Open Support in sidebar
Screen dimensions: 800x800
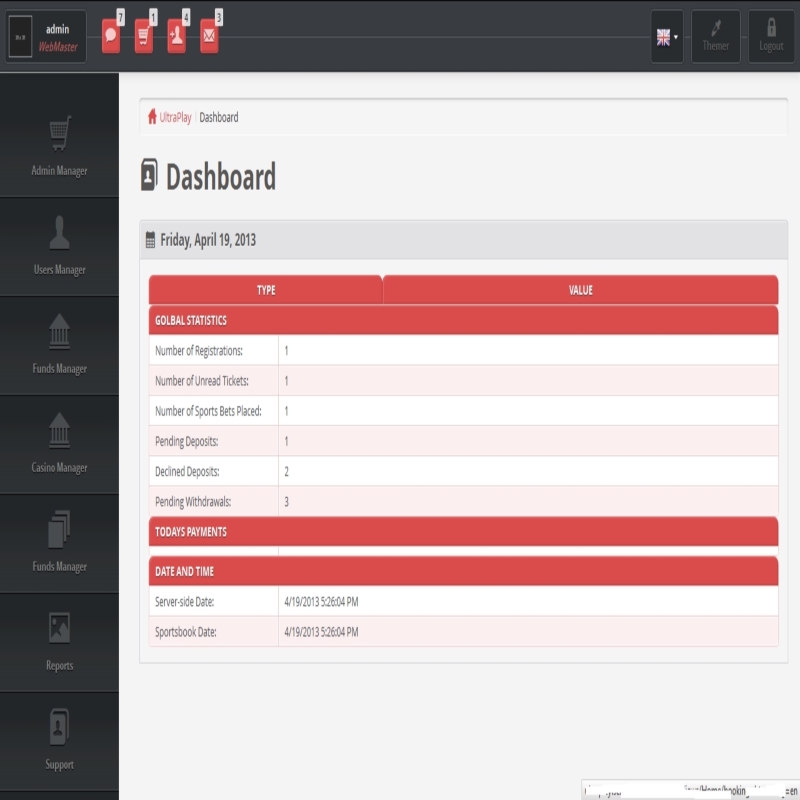[x=59, y=741]
